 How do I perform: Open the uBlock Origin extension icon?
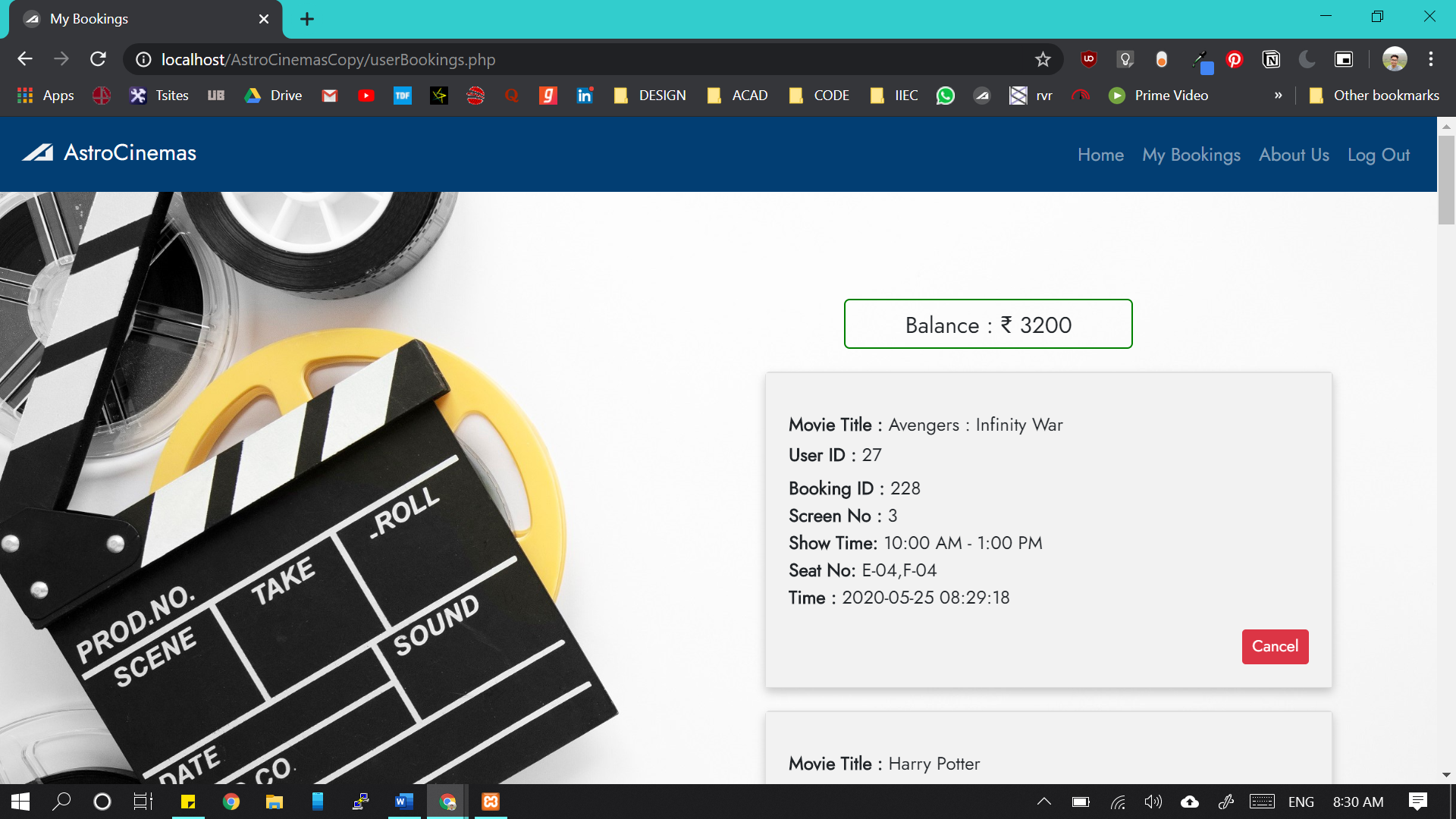click(x=1089, y=59)
